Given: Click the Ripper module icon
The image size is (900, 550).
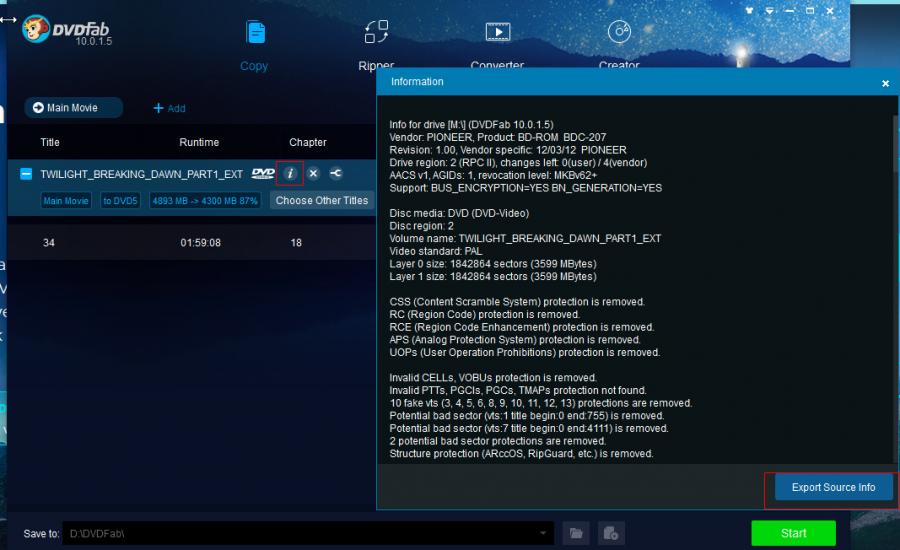Looking at the screenshot, I should coord(377,32).
